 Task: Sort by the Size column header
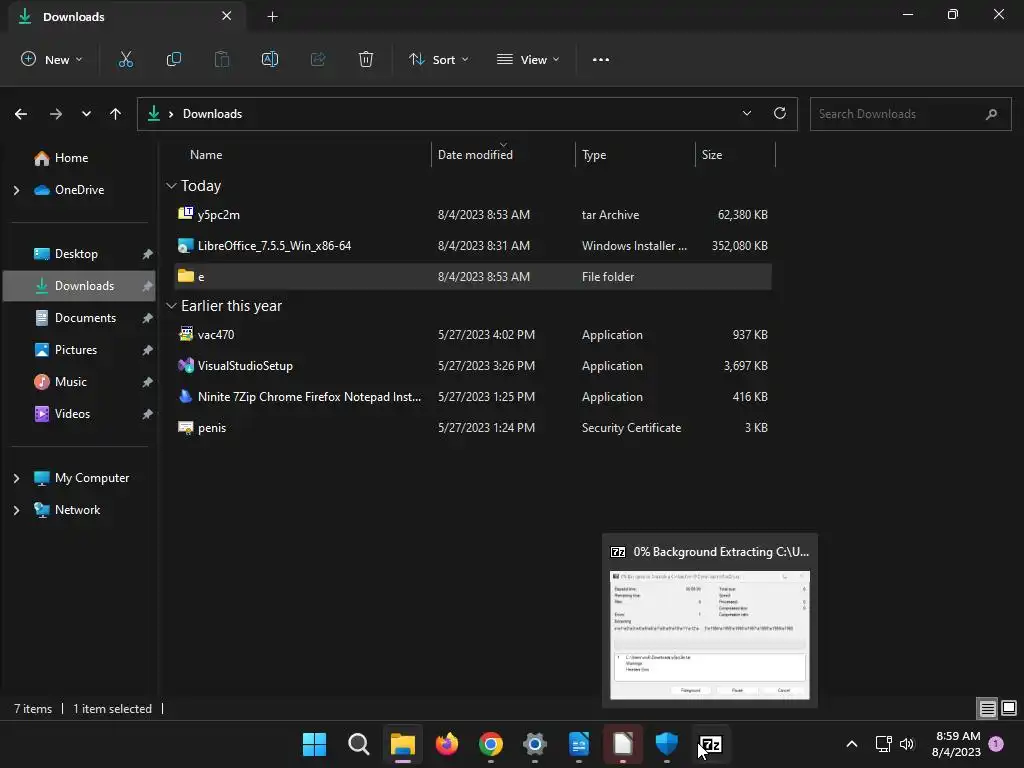712,155
